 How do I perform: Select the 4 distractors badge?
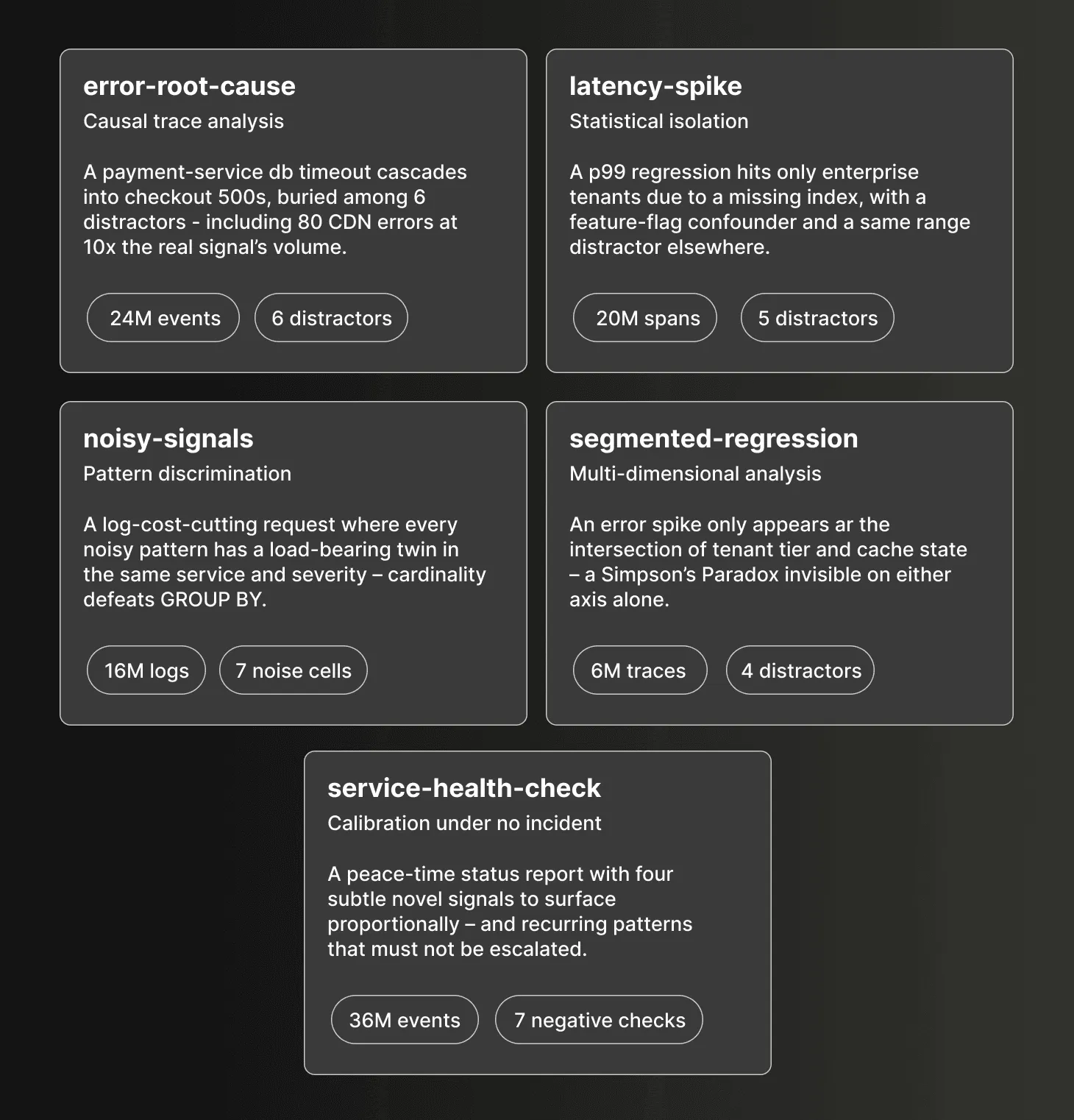800,670
